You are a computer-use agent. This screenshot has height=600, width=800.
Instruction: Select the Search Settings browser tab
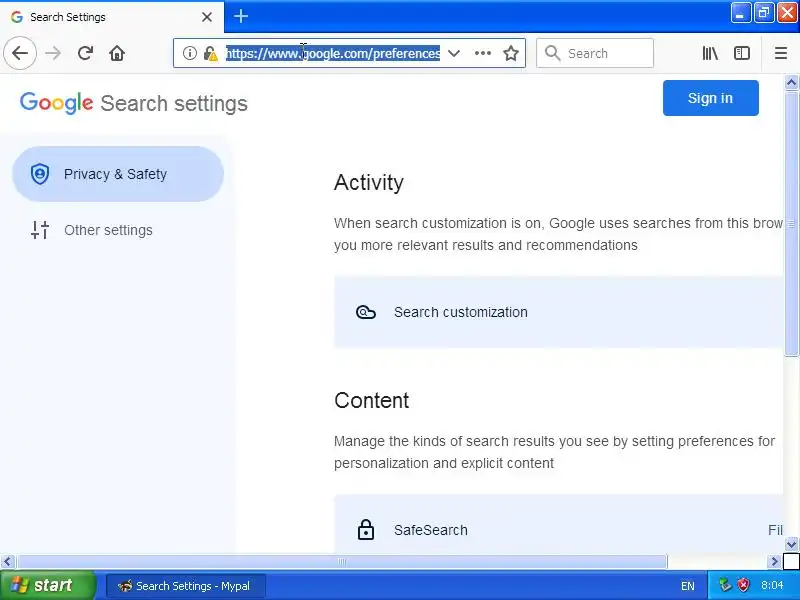point(112,17)
